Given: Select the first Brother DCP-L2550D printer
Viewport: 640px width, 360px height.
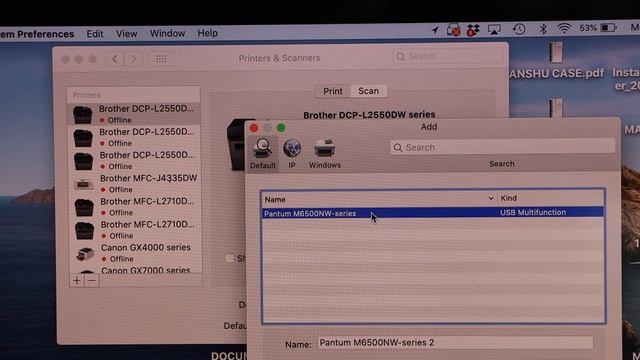Looking at the screenshot, I should pos(134,114).
